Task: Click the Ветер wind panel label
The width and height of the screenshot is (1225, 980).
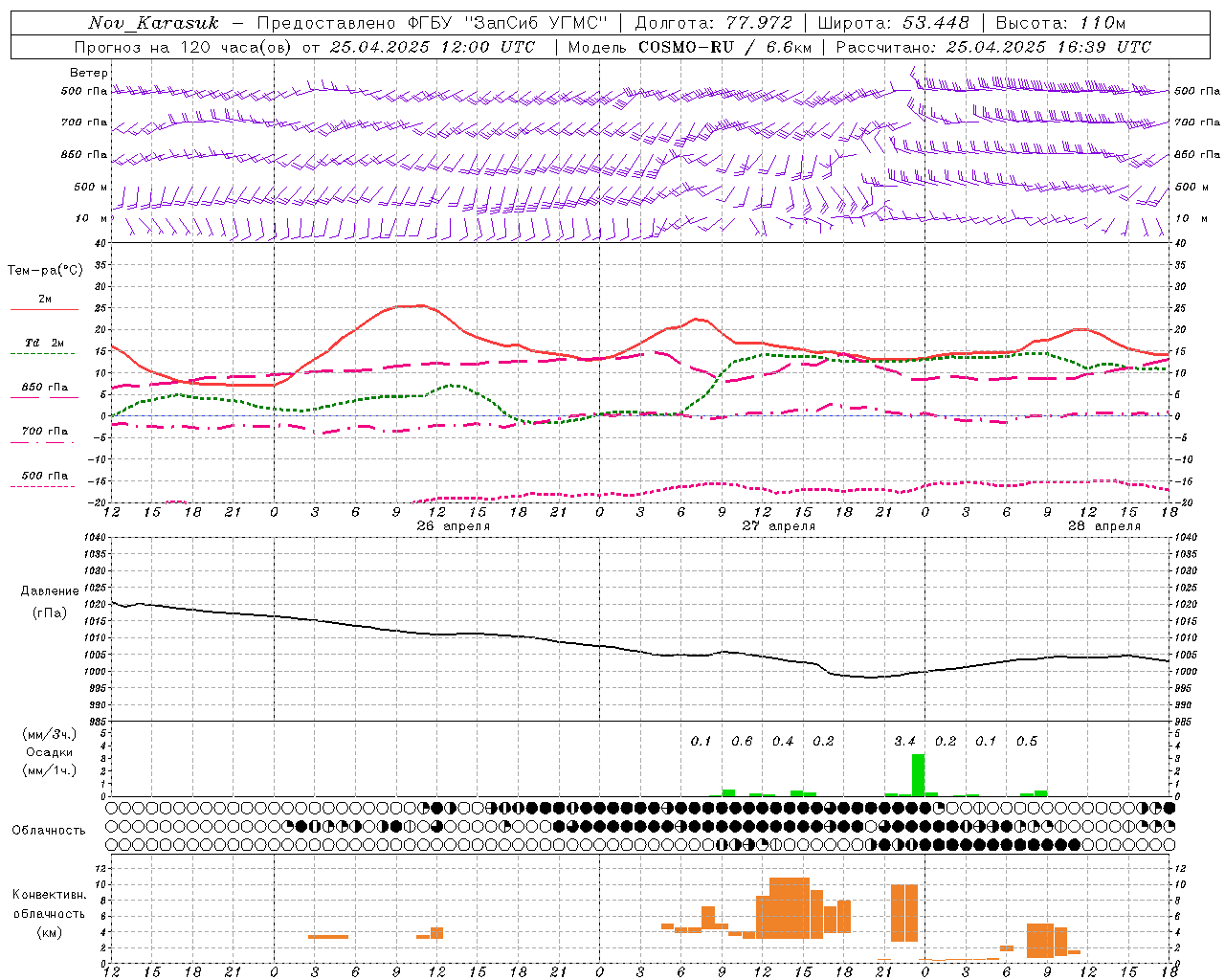Action: (x=89, y=73)
